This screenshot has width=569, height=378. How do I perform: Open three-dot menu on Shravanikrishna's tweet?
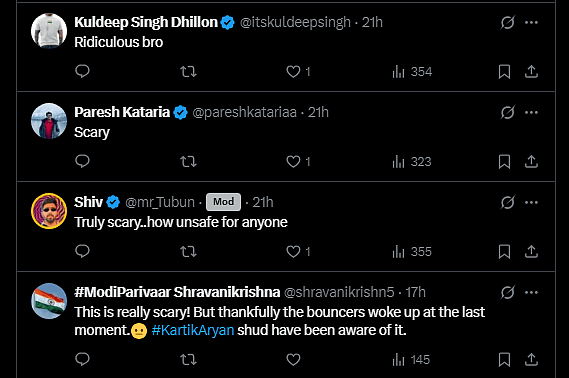point(531,292)
